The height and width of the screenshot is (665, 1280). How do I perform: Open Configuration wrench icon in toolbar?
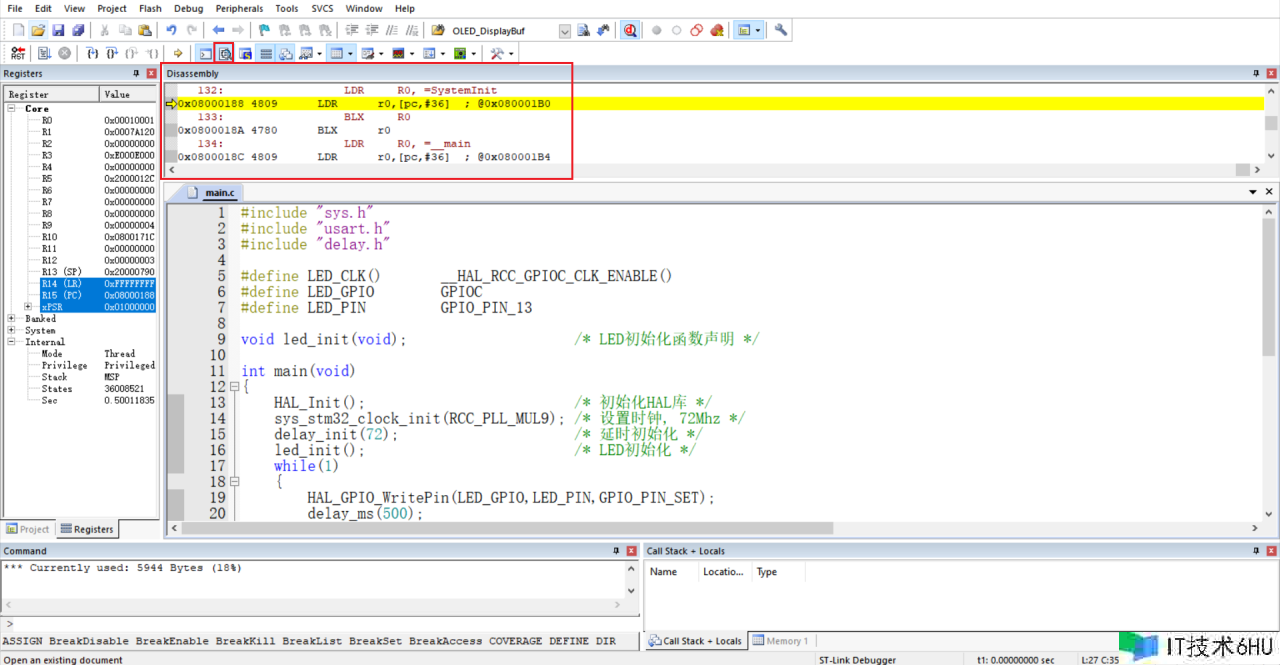[x=781, y=30]
